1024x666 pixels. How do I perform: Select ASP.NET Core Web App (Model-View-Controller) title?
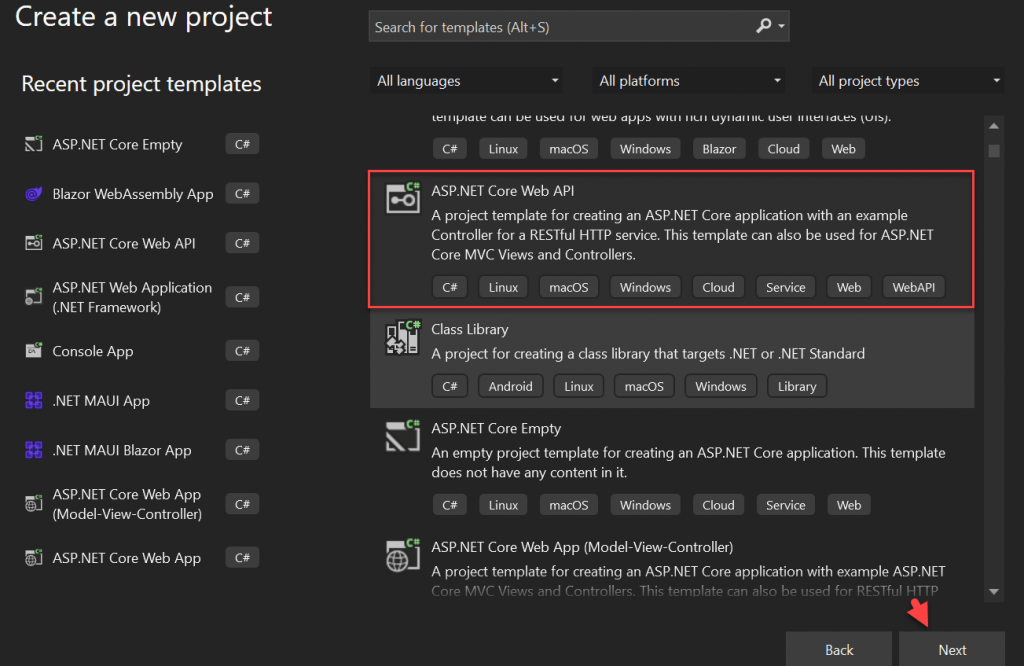coord(582,547)
